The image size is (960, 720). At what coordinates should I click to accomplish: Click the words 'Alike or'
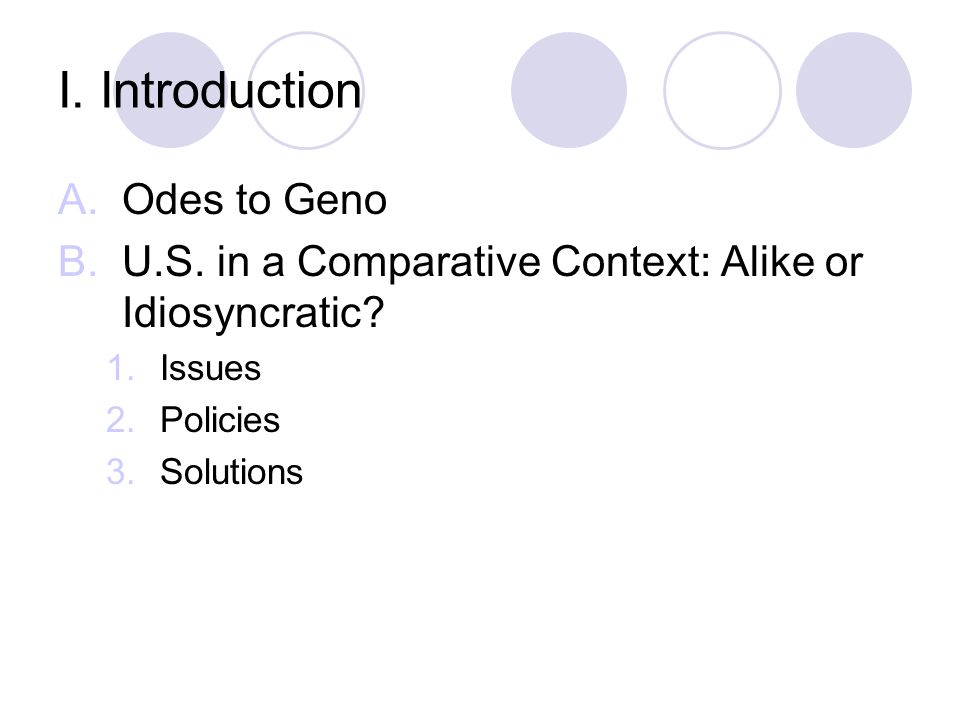point(792,261)
